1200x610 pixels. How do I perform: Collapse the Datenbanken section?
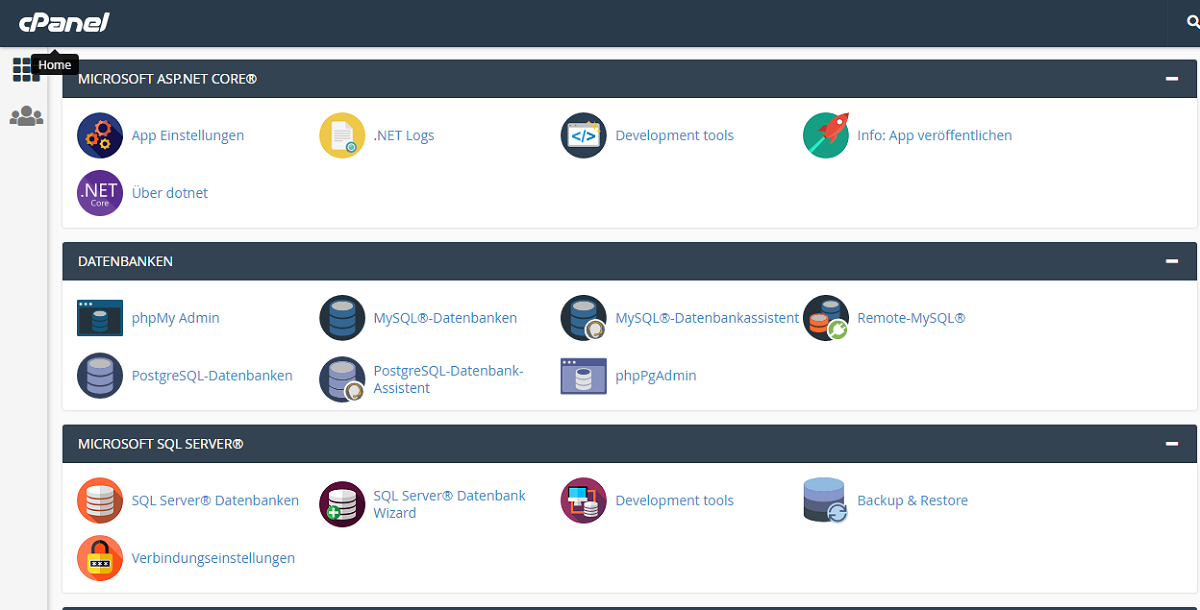(1172, 261)
